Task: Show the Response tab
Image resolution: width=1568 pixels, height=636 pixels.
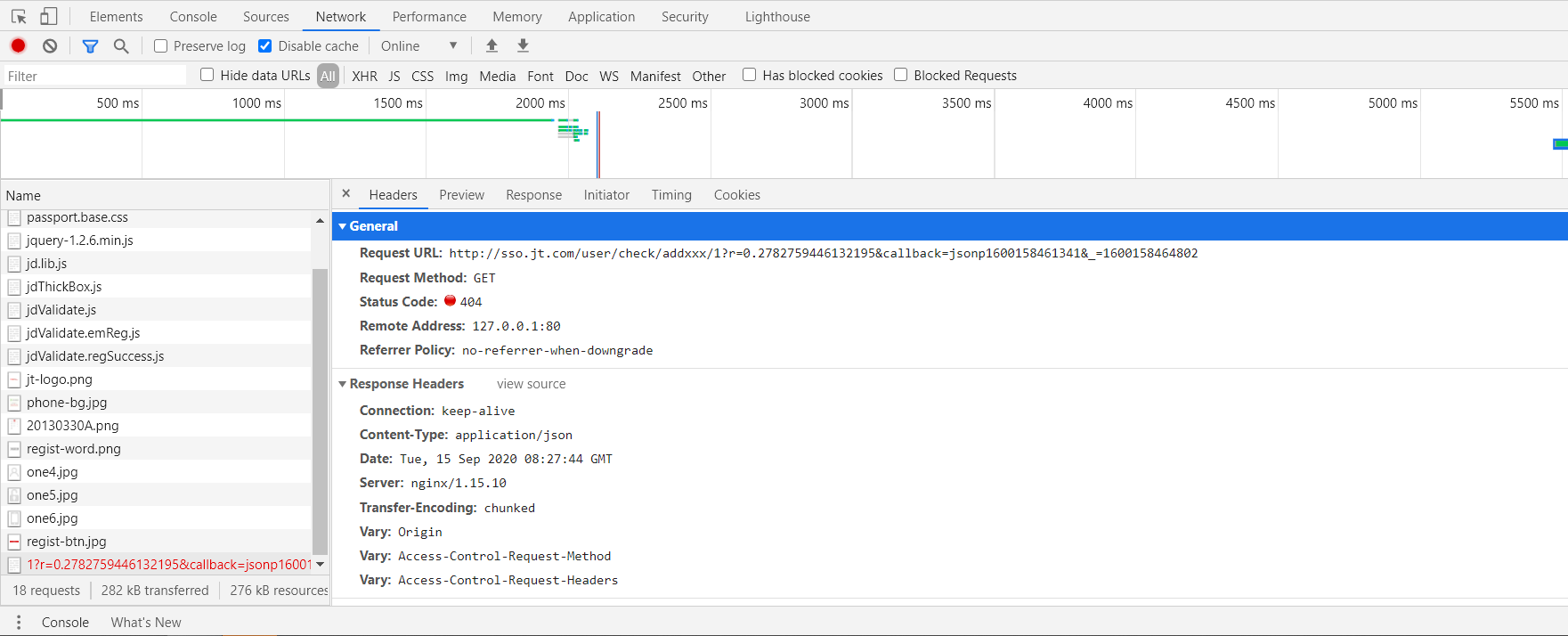Action: [533, 194]
